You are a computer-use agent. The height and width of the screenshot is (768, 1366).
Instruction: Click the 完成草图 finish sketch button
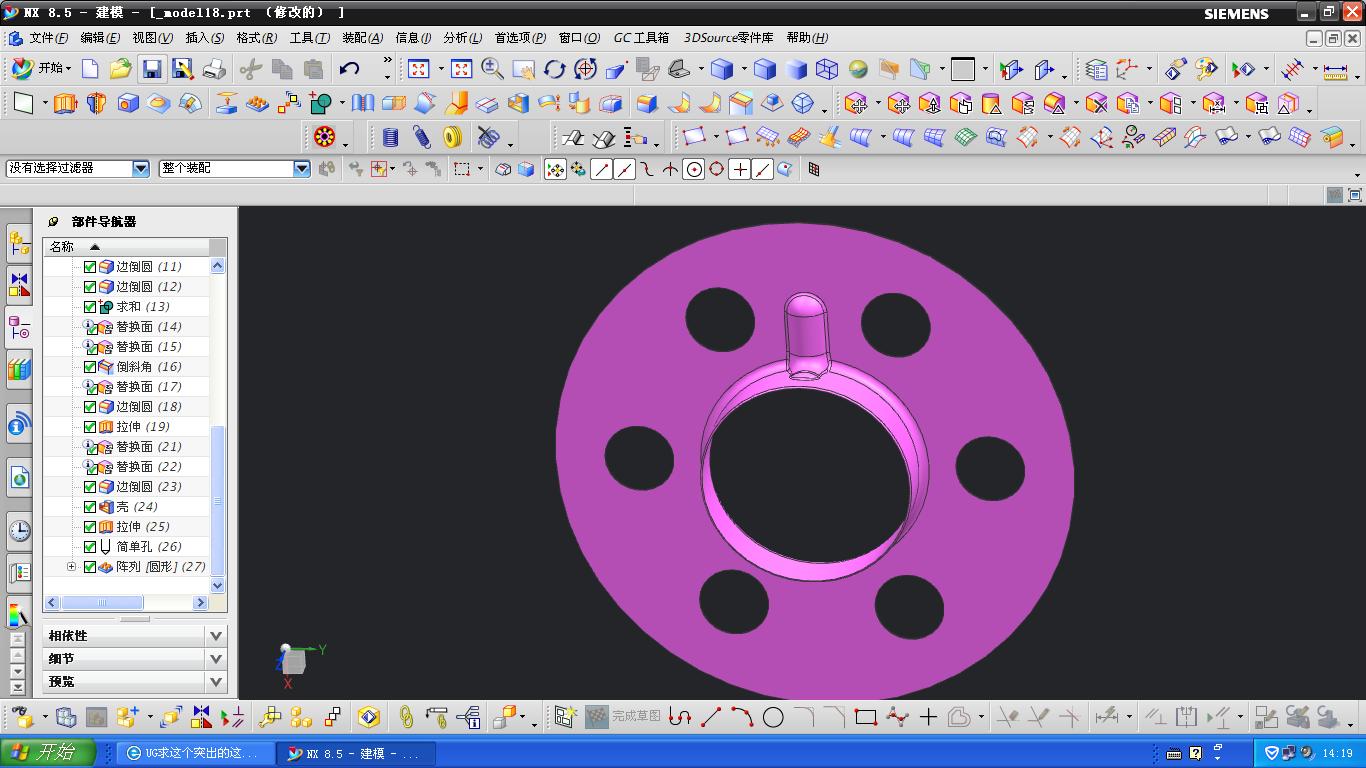point(622,717)
